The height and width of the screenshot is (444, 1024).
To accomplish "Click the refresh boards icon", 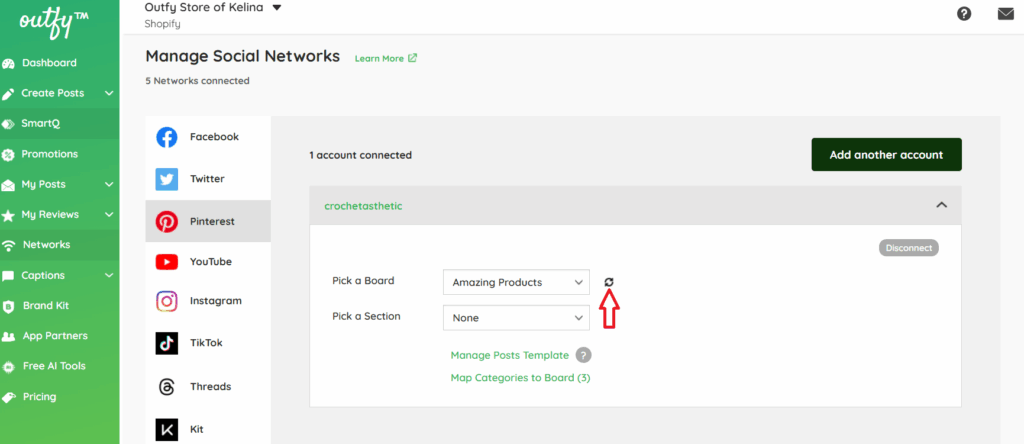I will 609,283.
